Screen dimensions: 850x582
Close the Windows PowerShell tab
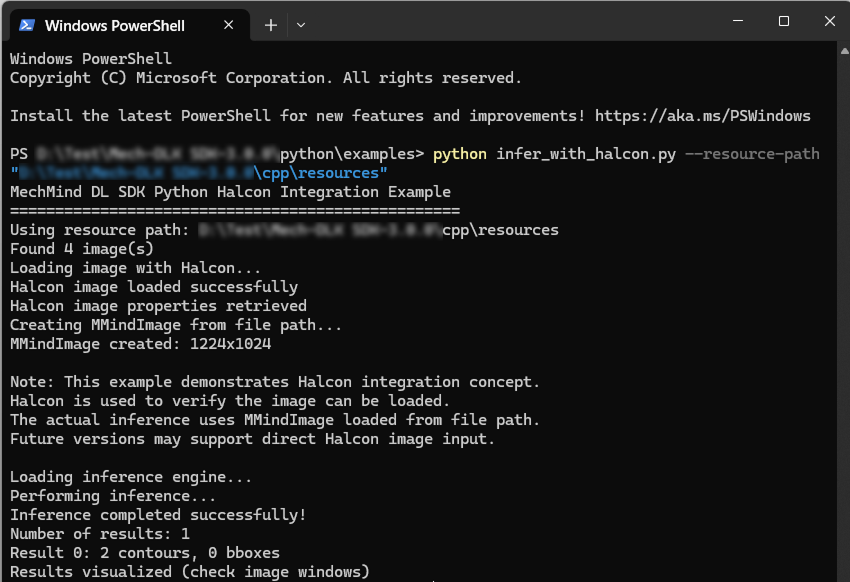click(x=229, y=25)
